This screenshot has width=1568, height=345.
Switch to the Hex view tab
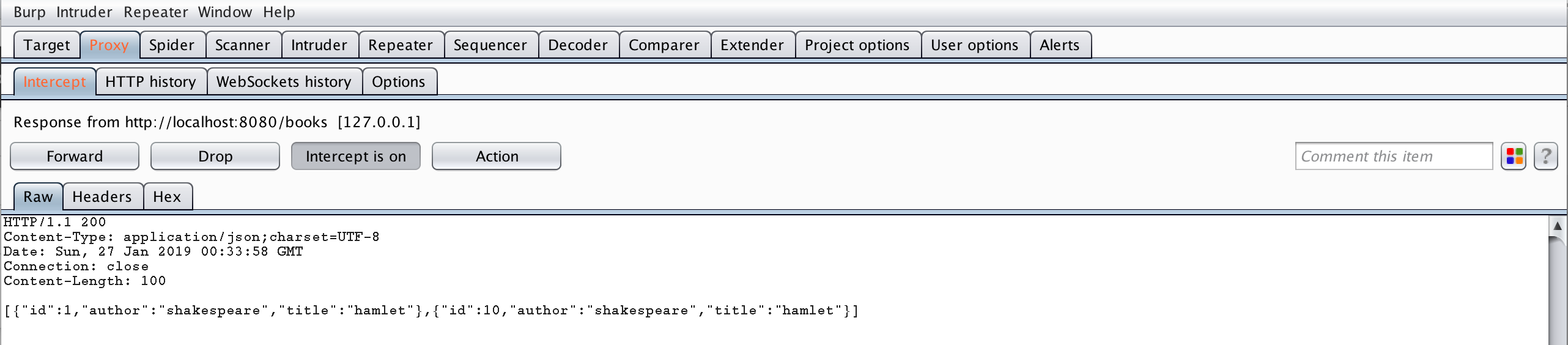pyautogui.click(x=167, y=197)
